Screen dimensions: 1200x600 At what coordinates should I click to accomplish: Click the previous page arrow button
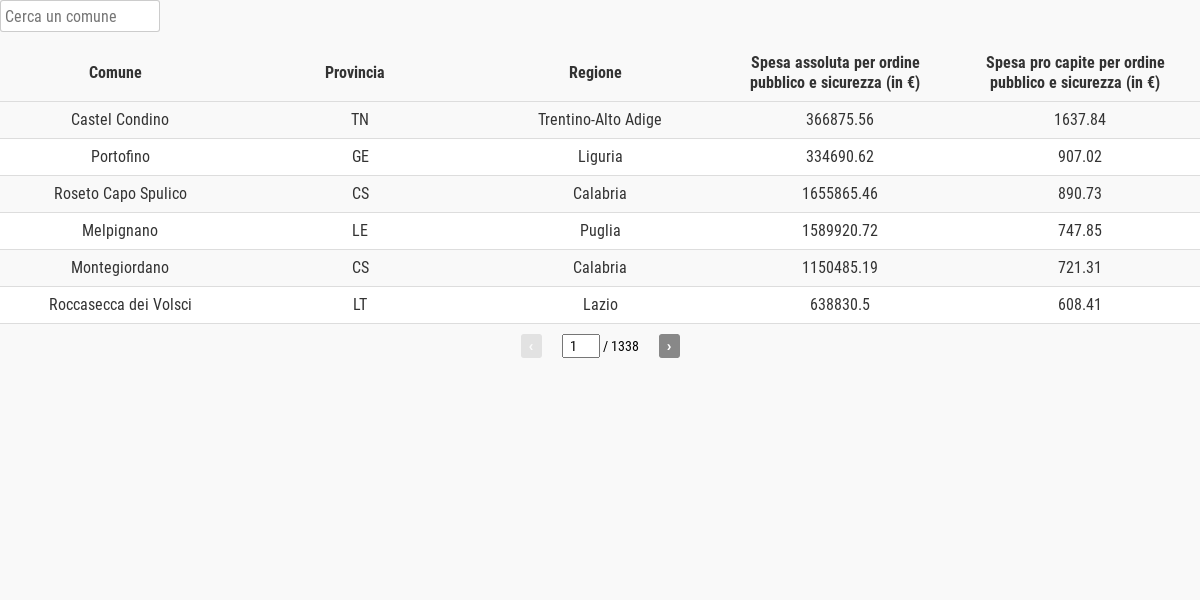531,346
